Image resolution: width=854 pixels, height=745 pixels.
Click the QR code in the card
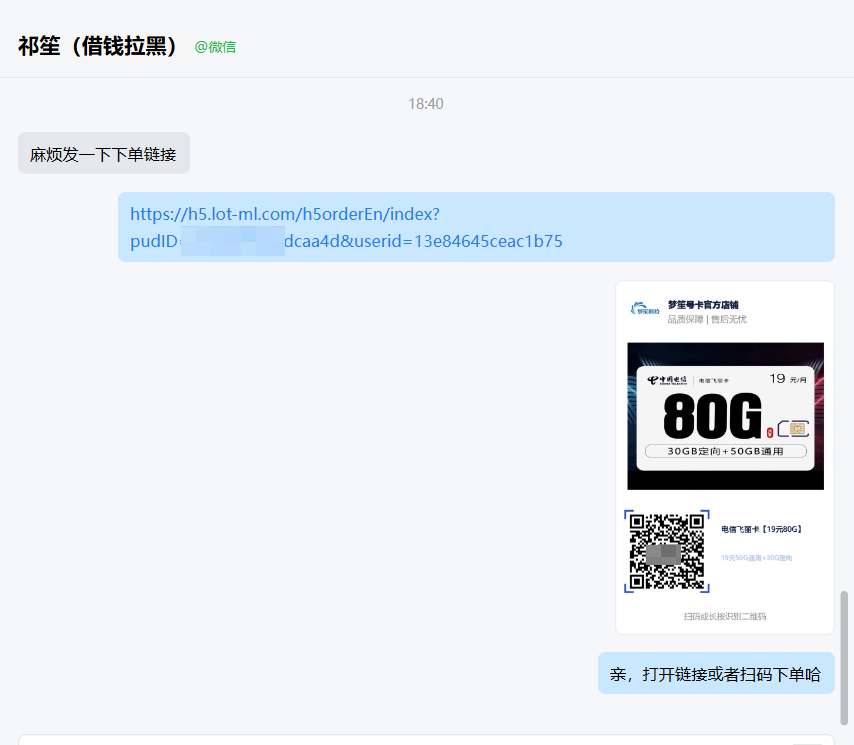point(667,551)
